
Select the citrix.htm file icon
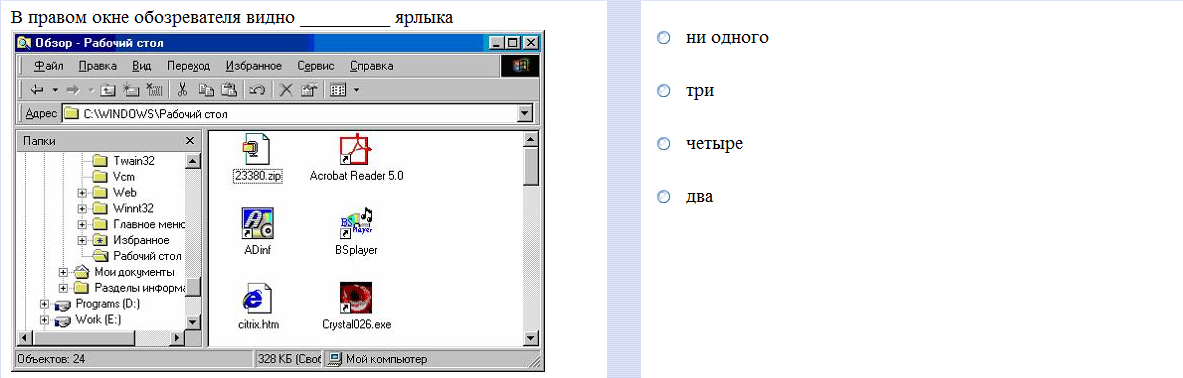[257, 299]
